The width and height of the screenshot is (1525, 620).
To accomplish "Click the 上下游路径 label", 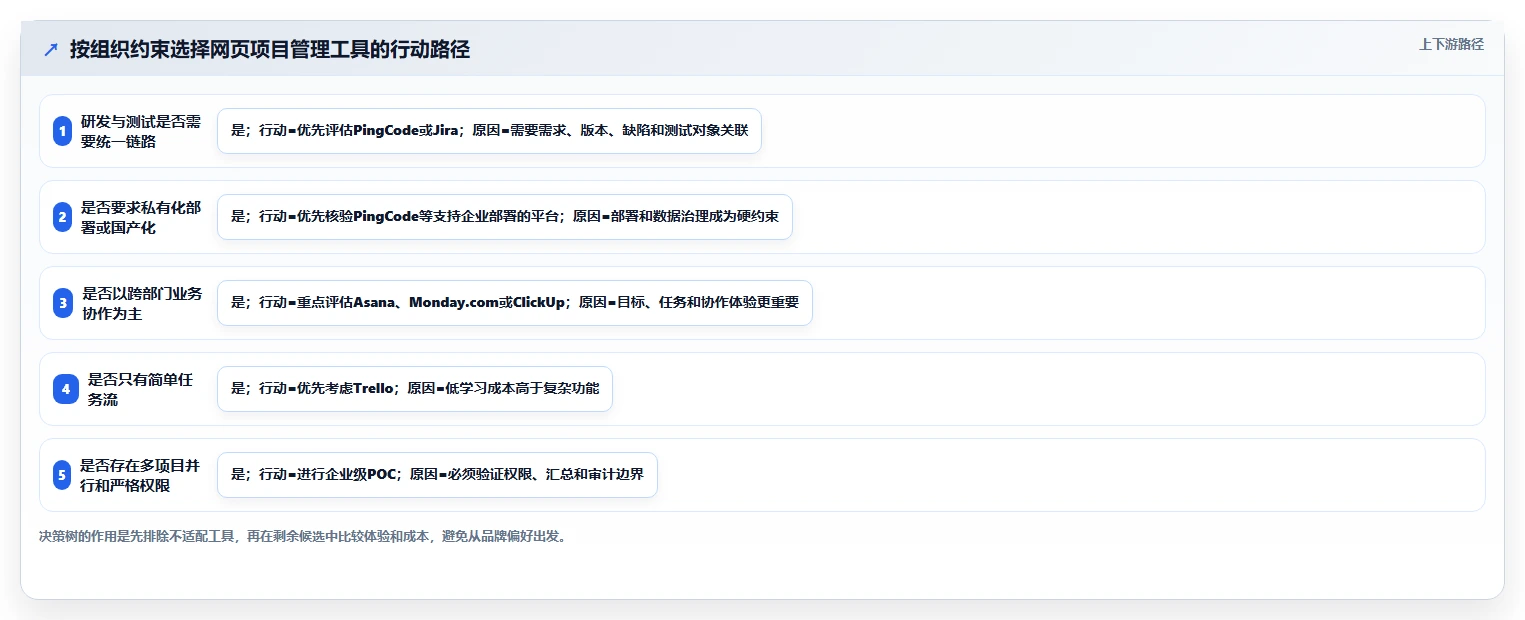I will pyautogui.click(x=1451, y=44).
